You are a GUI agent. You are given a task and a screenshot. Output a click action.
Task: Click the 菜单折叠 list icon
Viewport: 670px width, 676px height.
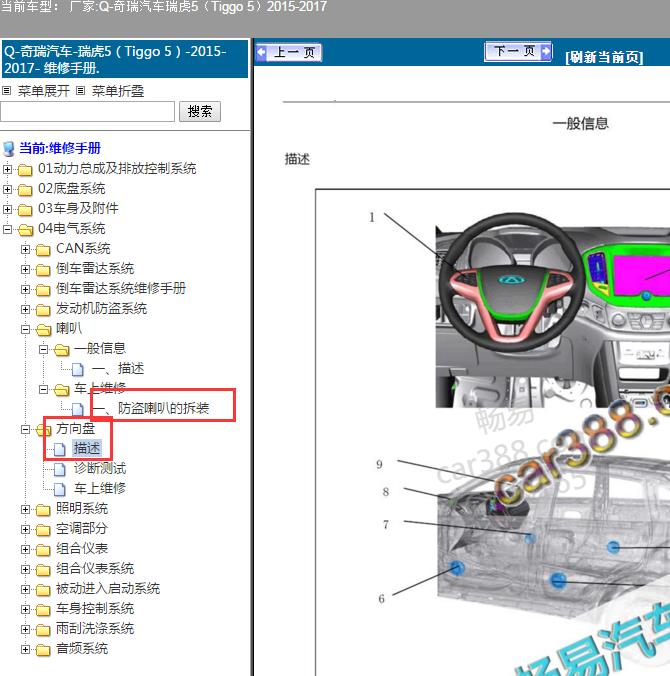tap(80, 91)
